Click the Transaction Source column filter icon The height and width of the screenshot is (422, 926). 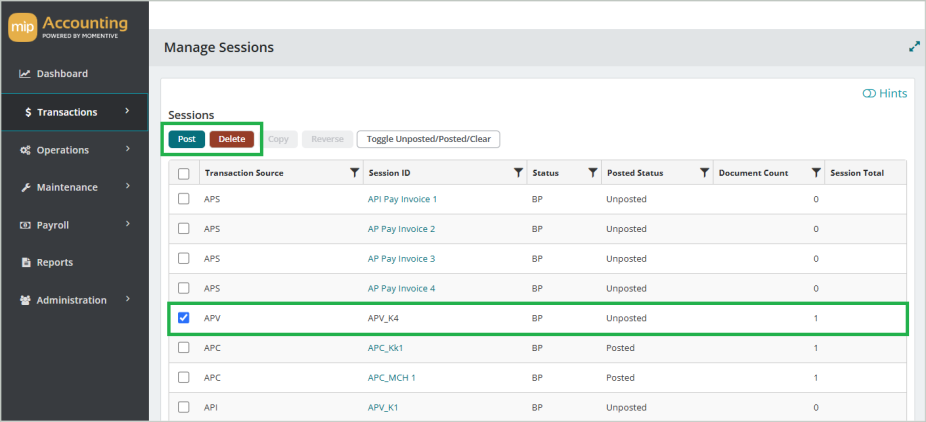click(354, 173)
